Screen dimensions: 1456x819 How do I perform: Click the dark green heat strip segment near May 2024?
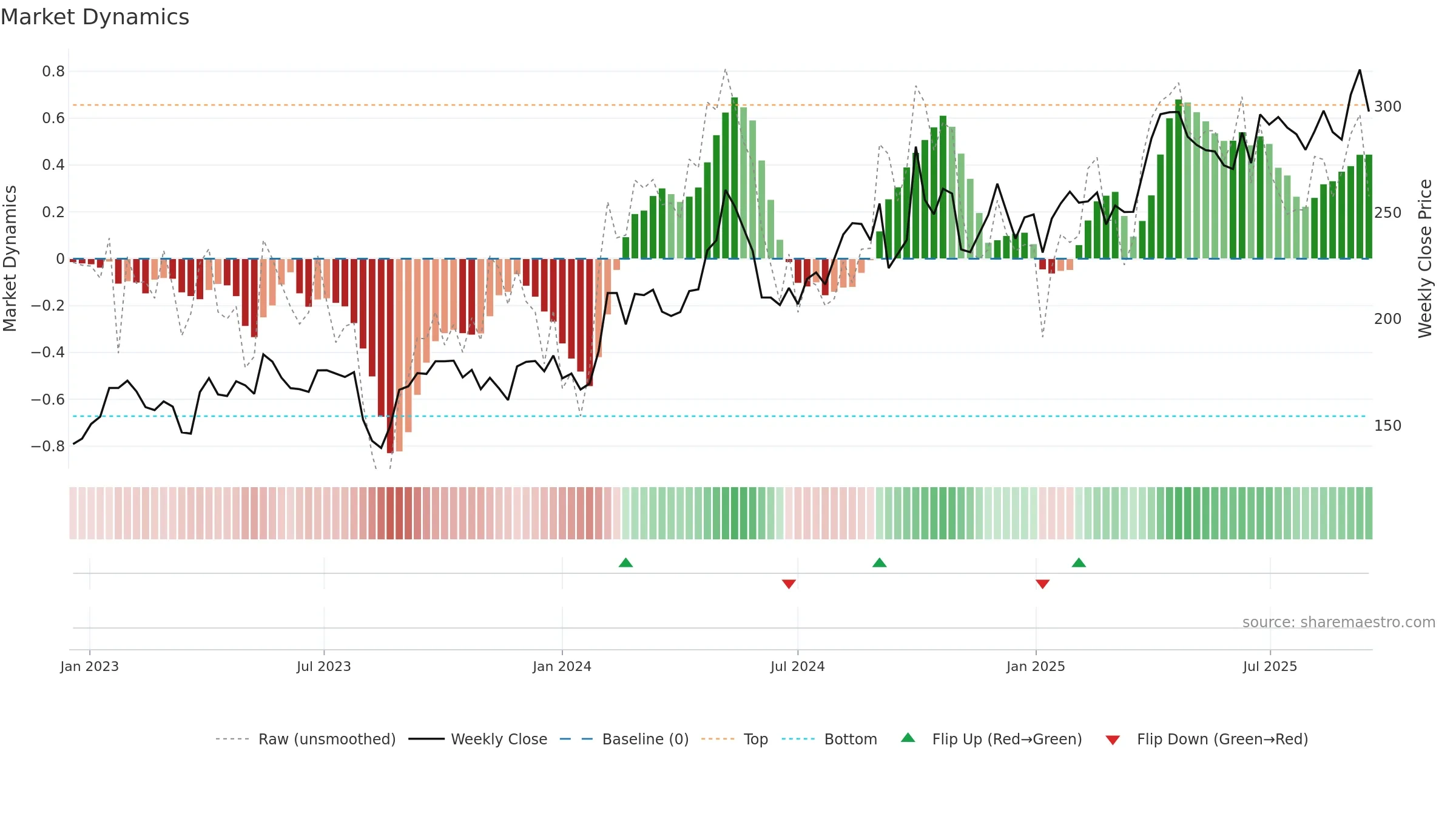pyautogui.click(x=735, y=513)
